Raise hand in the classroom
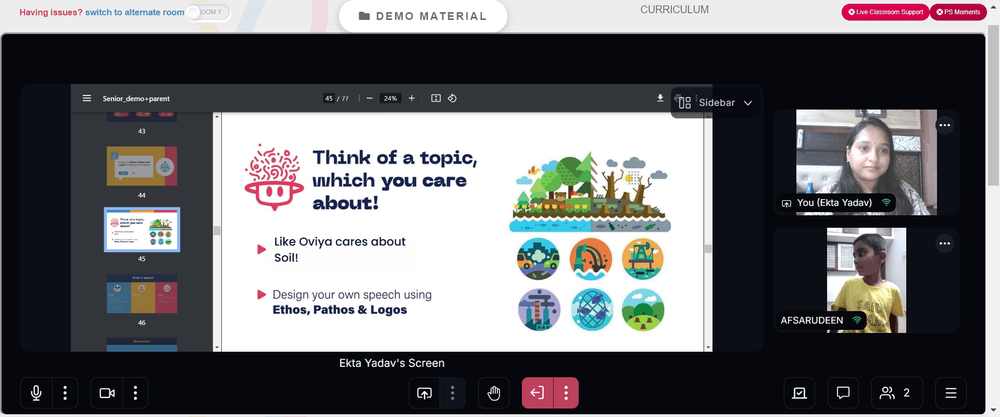 click(494, 393)
